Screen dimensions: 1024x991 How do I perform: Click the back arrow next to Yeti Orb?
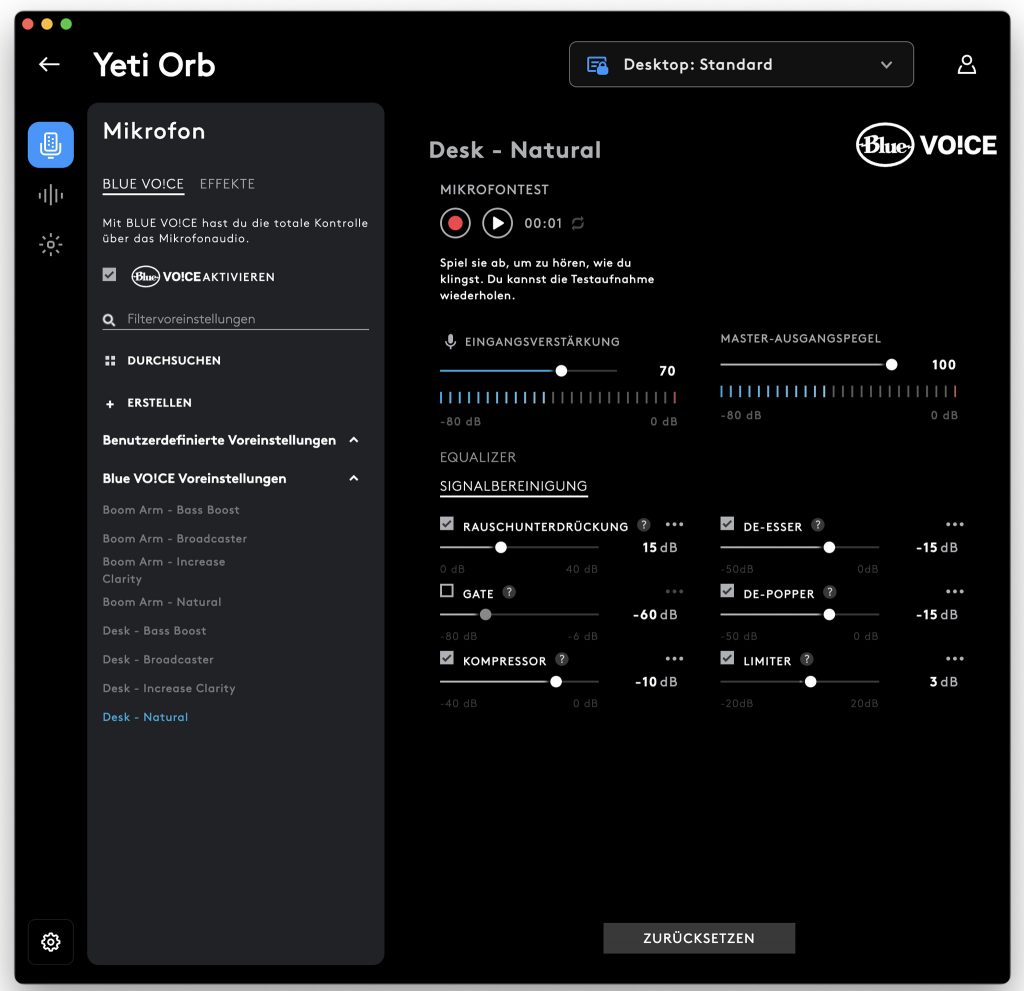tap(49, 64)
